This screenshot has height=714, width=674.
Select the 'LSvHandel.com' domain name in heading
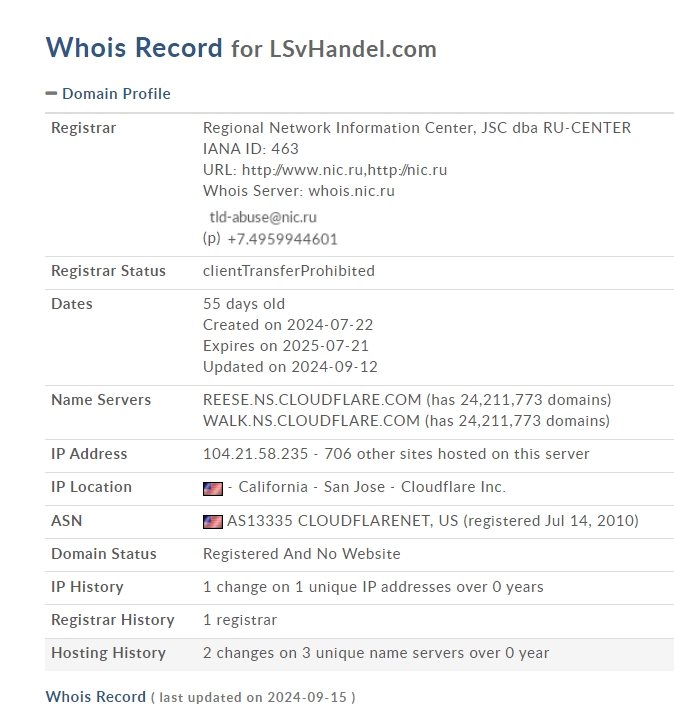pos(353,49)
